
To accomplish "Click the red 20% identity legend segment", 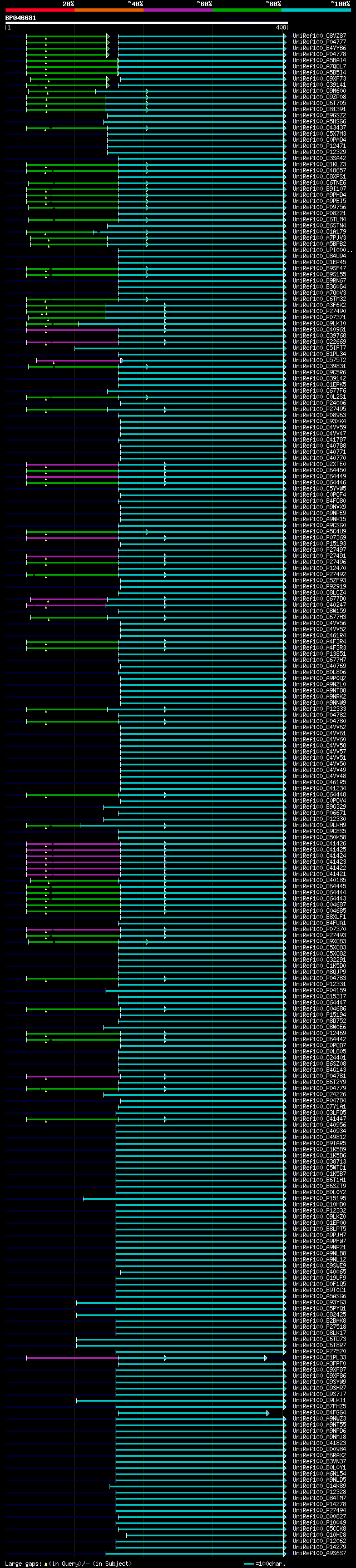I will pos(39,10).
